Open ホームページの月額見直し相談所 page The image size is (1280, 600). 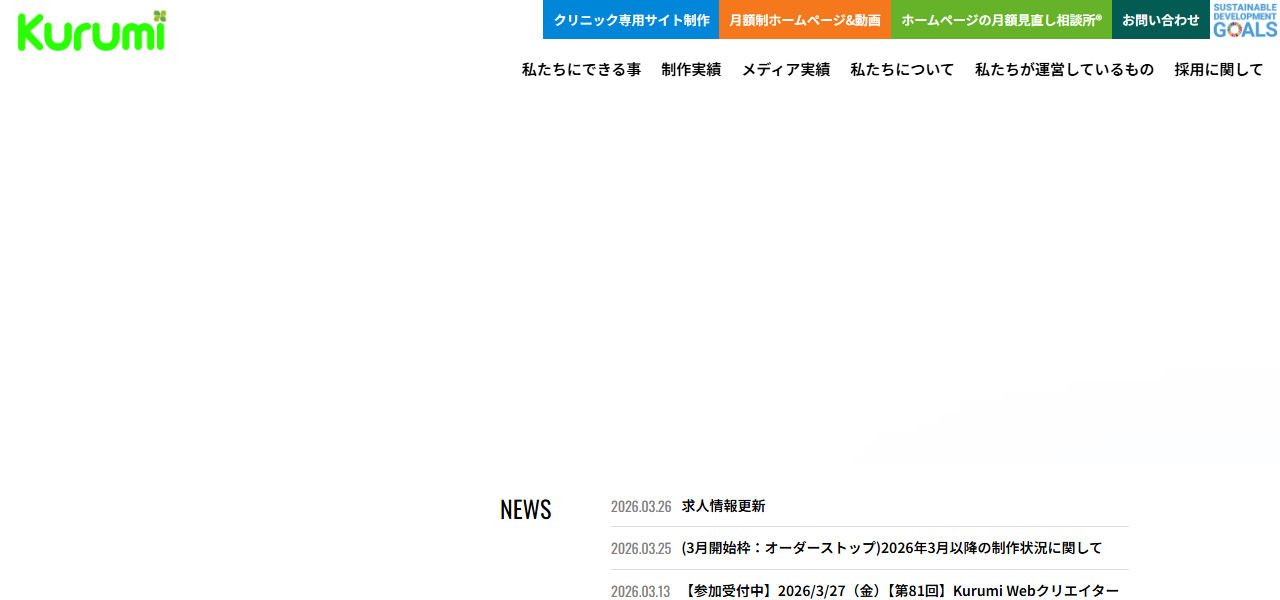pos(1000,19)
